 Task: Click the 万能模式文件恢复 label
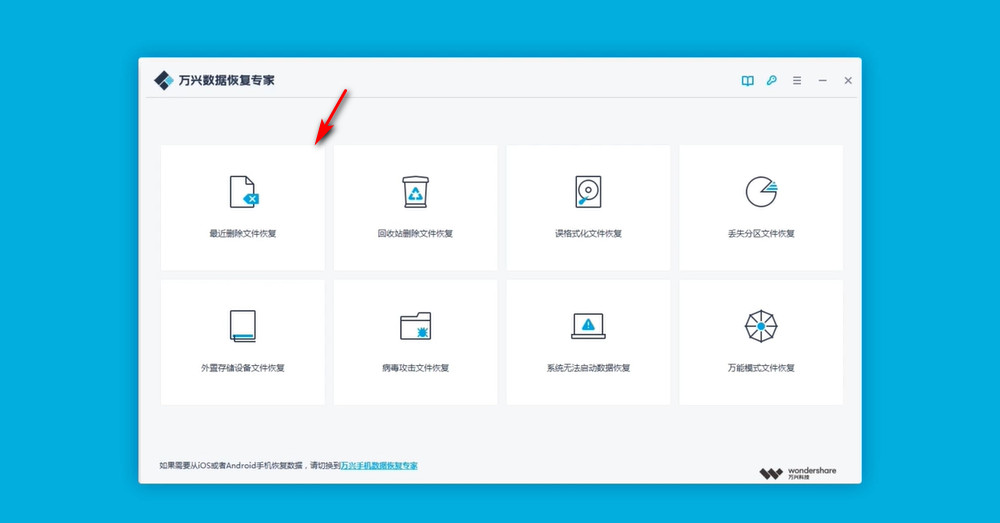click(x=761, y=368)
